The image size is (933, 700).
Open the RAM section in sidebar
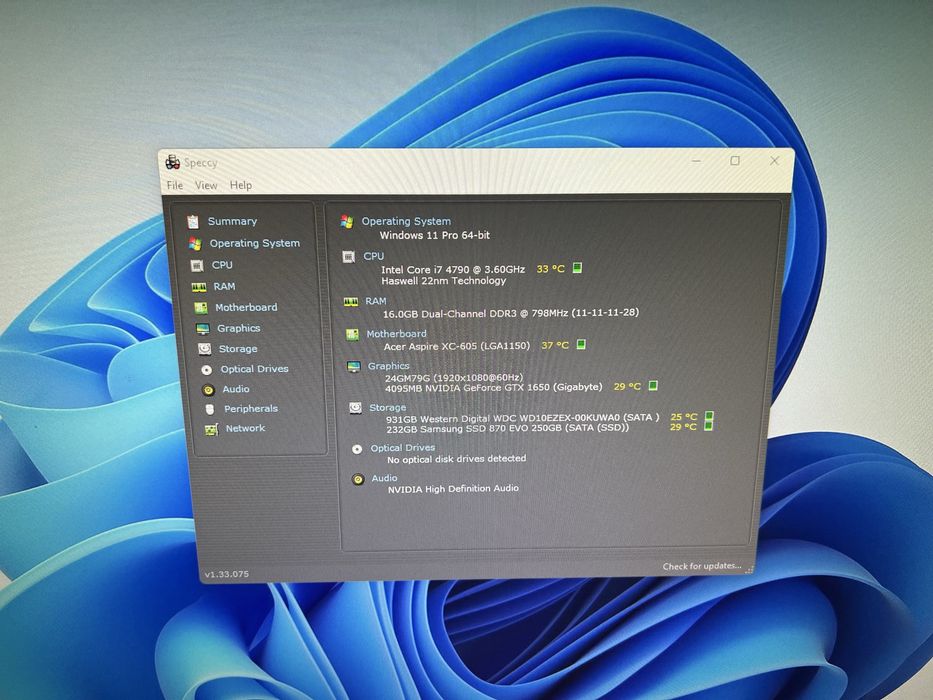click(x=224, y=286)
